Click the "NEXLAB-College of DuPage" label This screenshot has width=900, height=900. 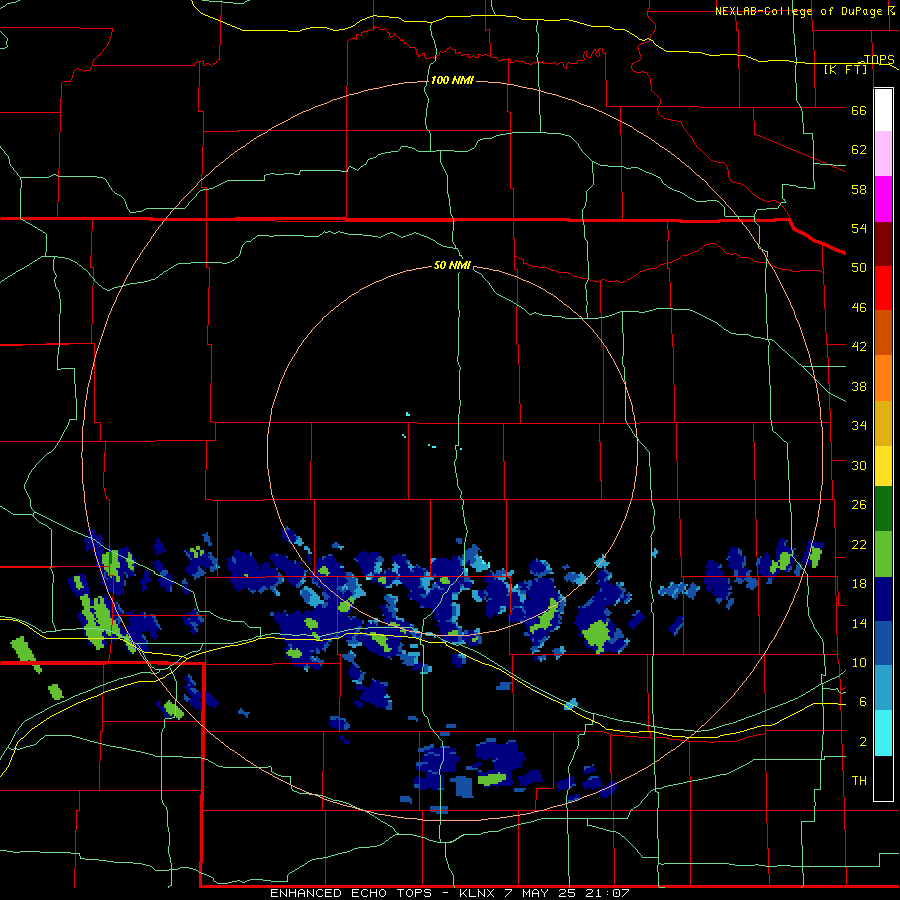pyautogui.click(x=798, y=11)
